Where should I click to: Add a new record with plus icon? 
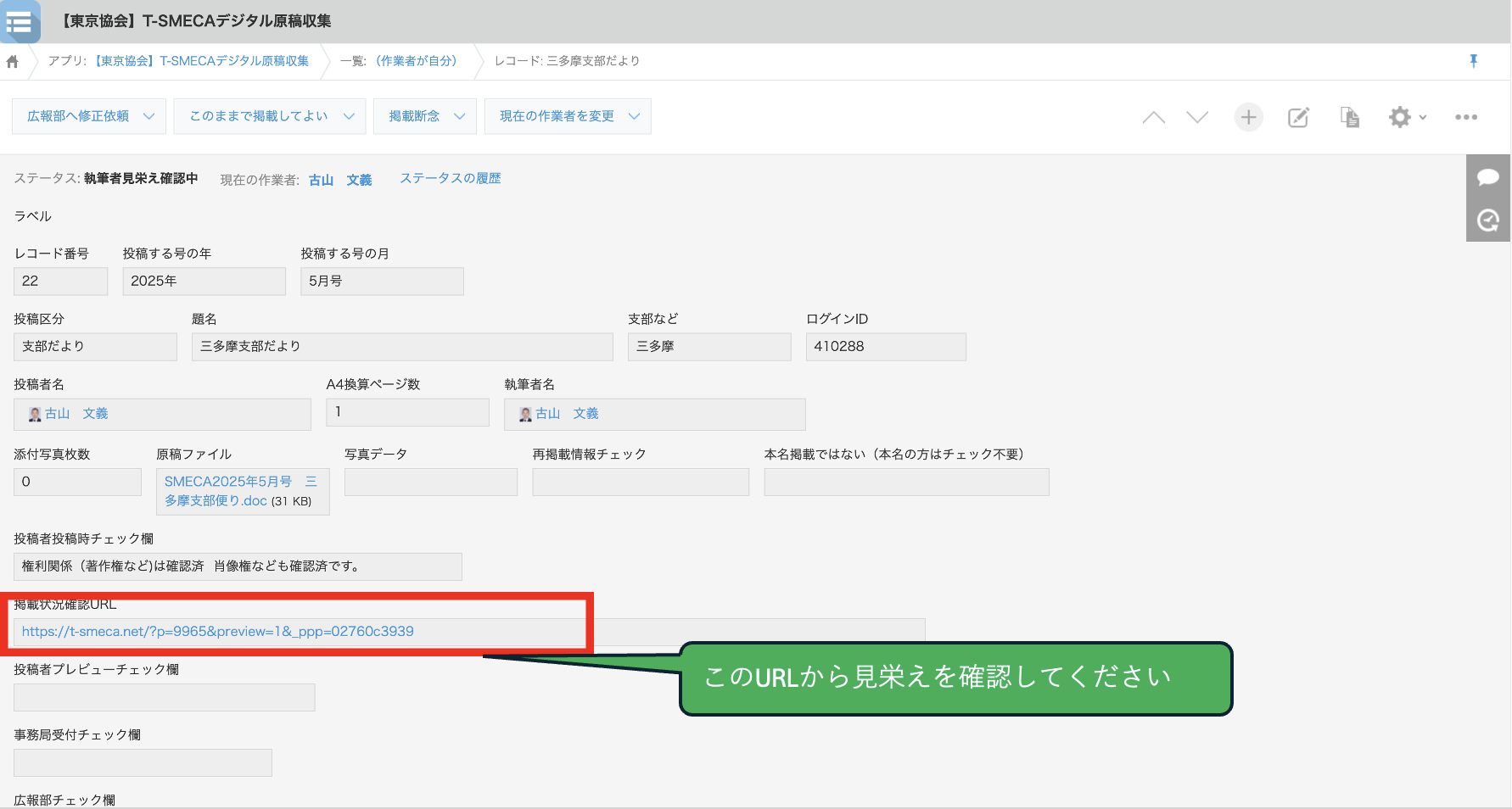pyautogui.click(x=1248, y=117)
